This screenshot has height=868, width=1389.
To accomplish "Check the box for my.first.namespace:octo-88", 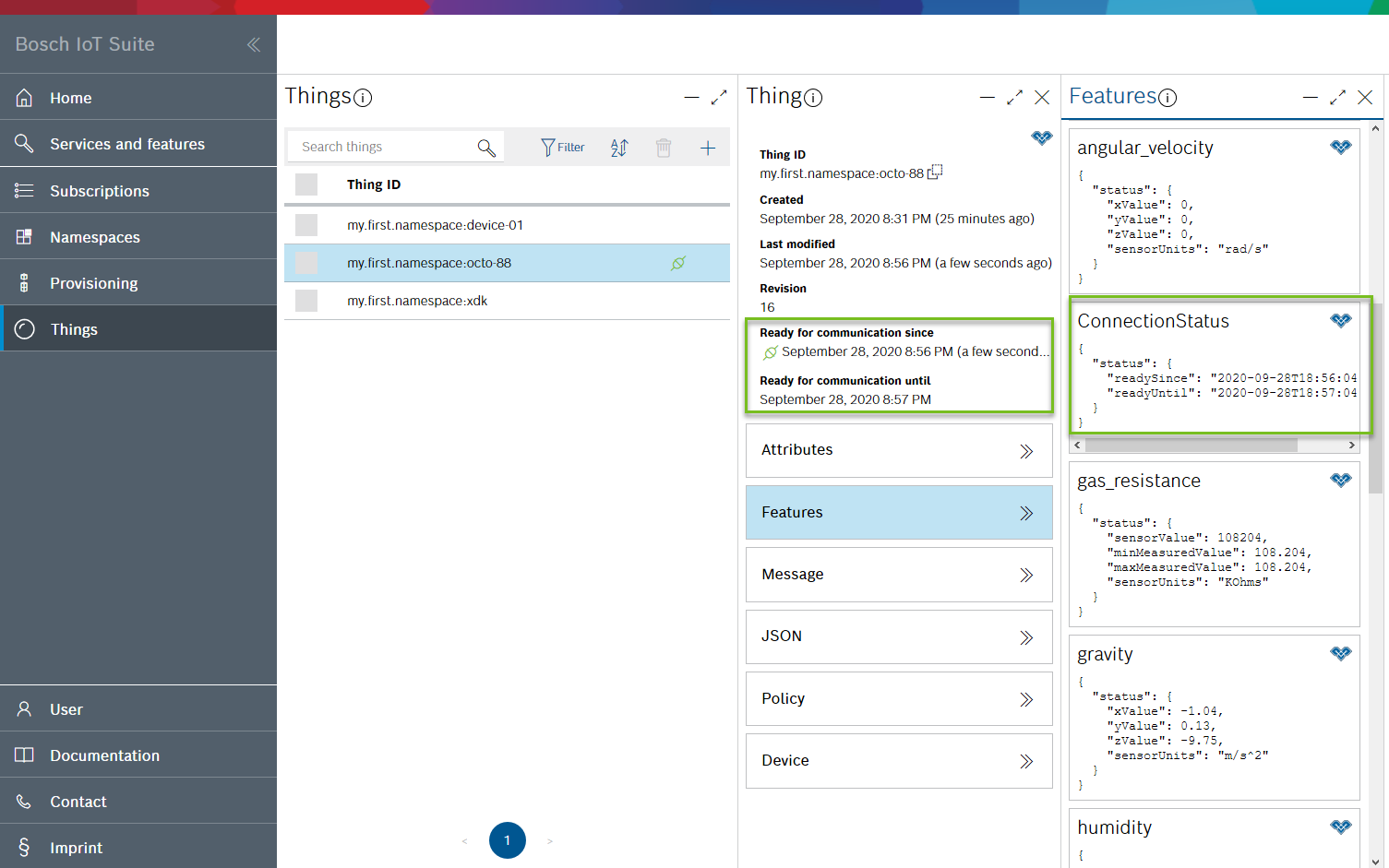I will point(306,263).
